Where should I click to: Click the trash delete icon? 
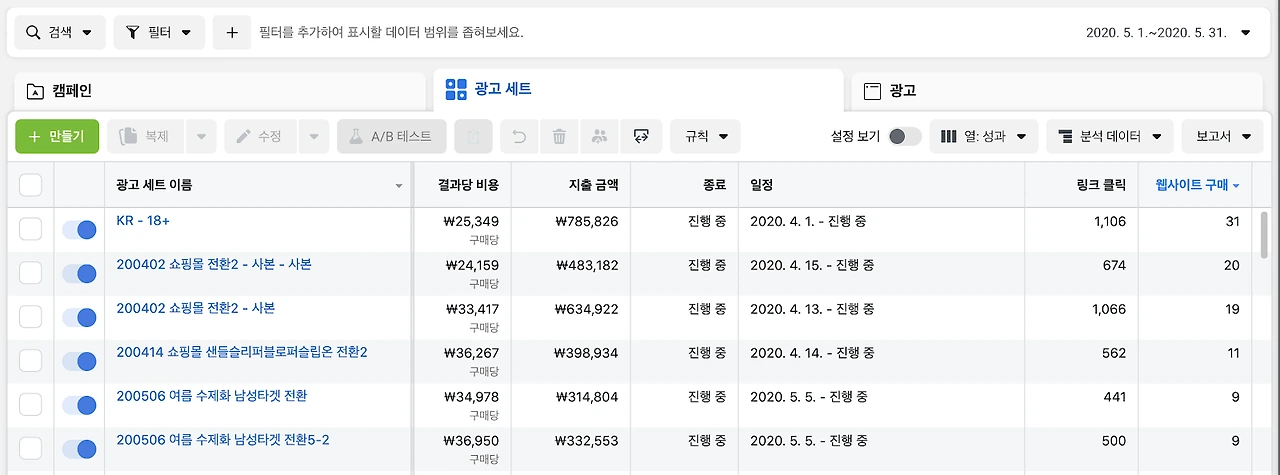559,136
